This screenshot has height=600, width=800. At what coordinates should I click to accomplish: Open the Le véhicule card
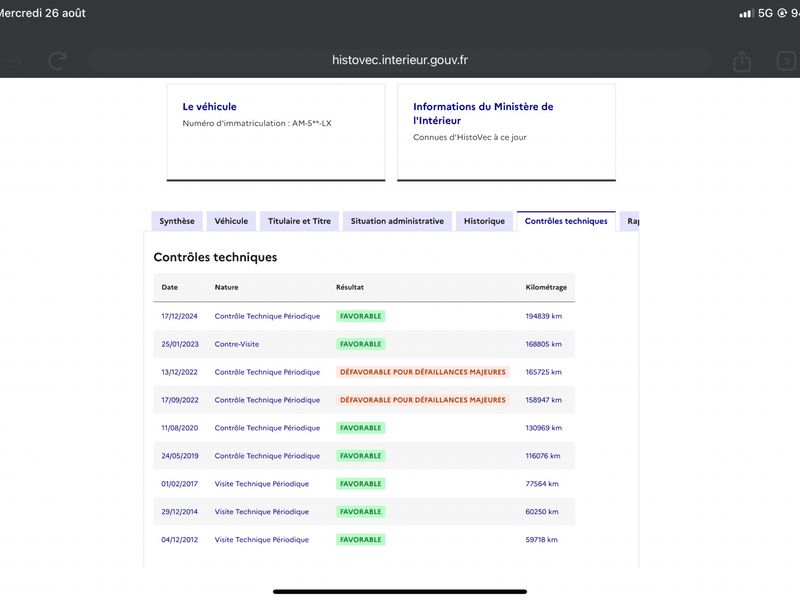tap(276, 132)
